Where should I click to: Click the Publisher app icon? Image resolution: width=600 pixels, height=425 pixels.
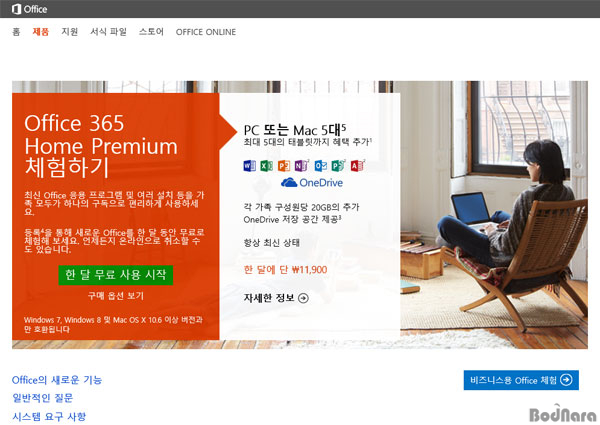[x=338, y=166]
